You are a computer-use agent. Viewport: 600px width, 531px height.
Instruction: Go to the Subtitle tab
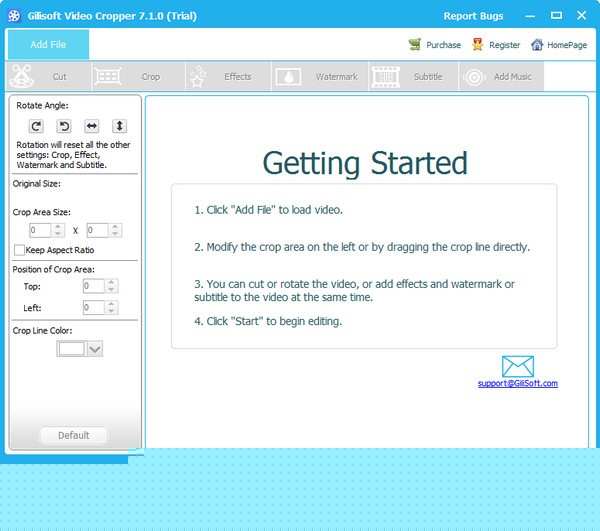(413, 77)
